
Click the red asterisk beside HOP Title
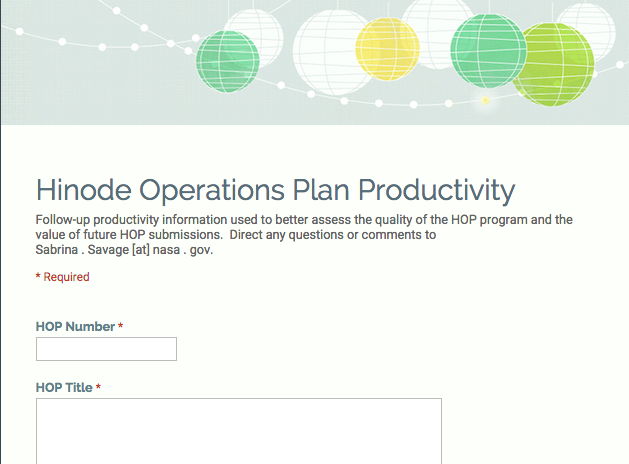pyautogui.click(x=98, y=388)
